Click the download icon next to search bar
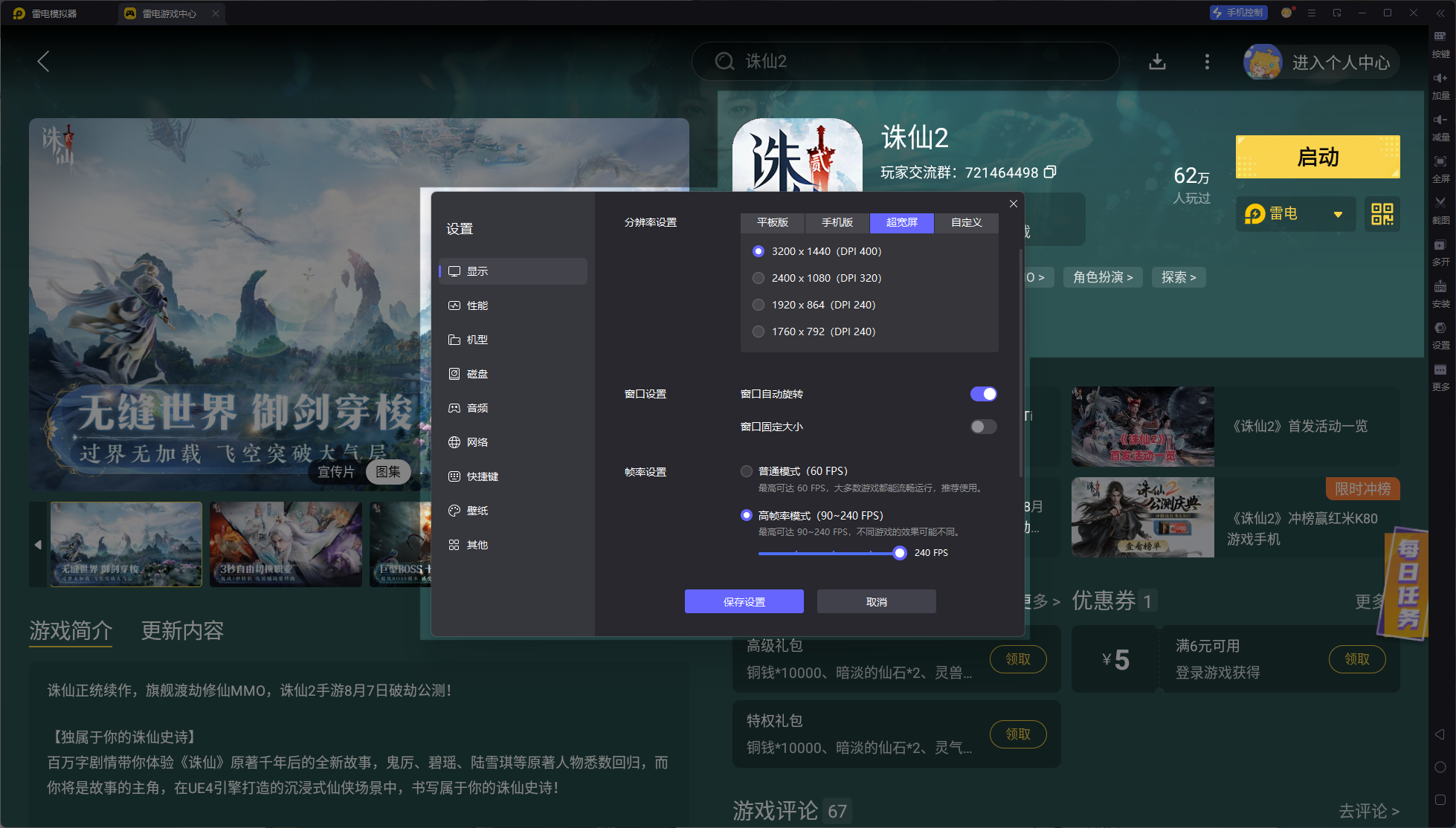 [x=1157, y=62]
